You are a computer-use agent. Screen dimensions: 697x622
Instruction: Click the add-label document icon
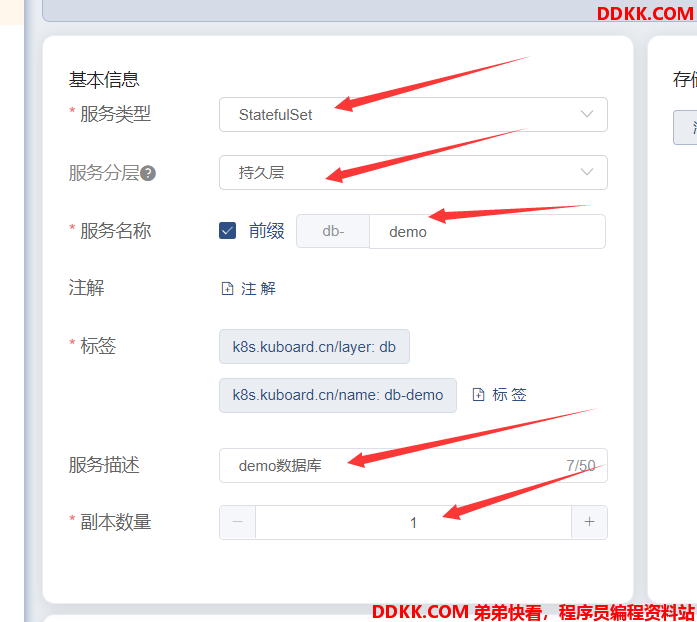(x=478, y=394)
